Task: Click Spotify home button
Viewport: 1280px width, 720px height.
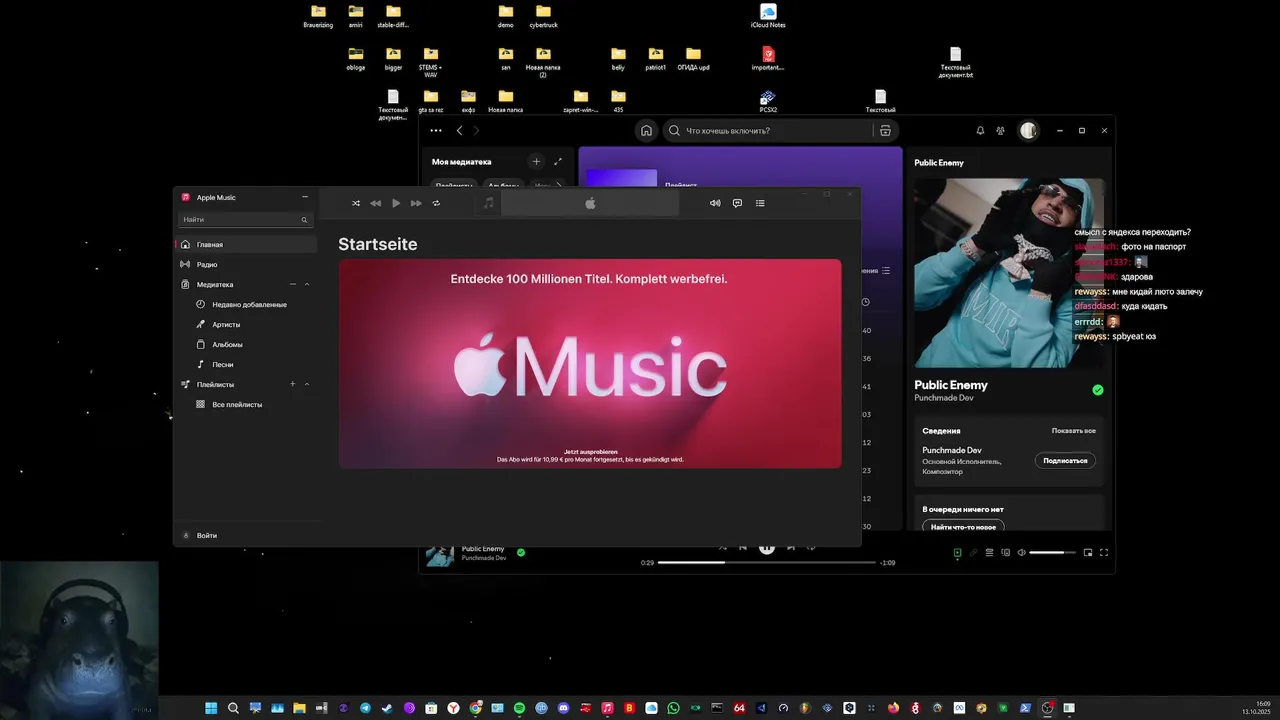Action: coord(647,130)
